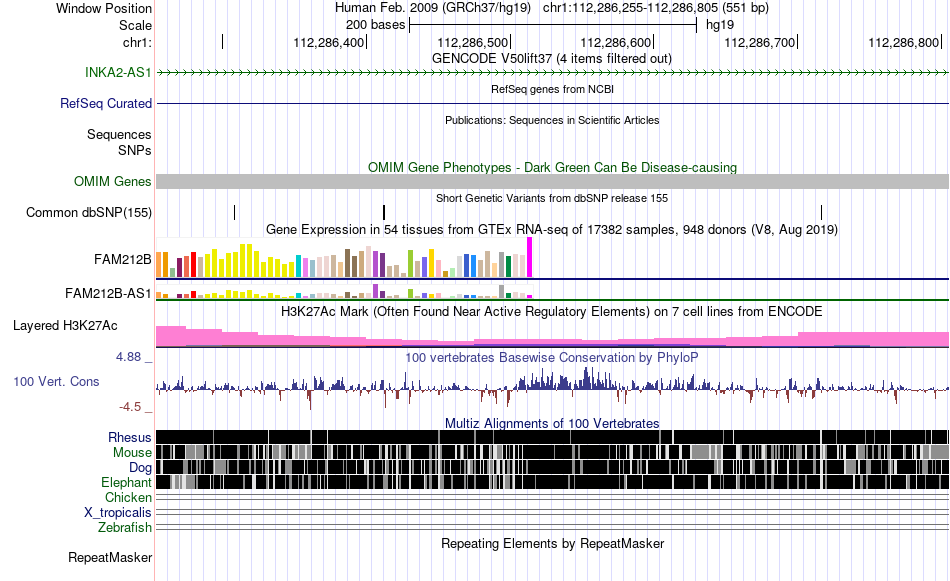The height and width of the screenshot is (581, 950).
Task: Click the small bar chart beside FAM212B-AS1
Action: pos(344,291)
